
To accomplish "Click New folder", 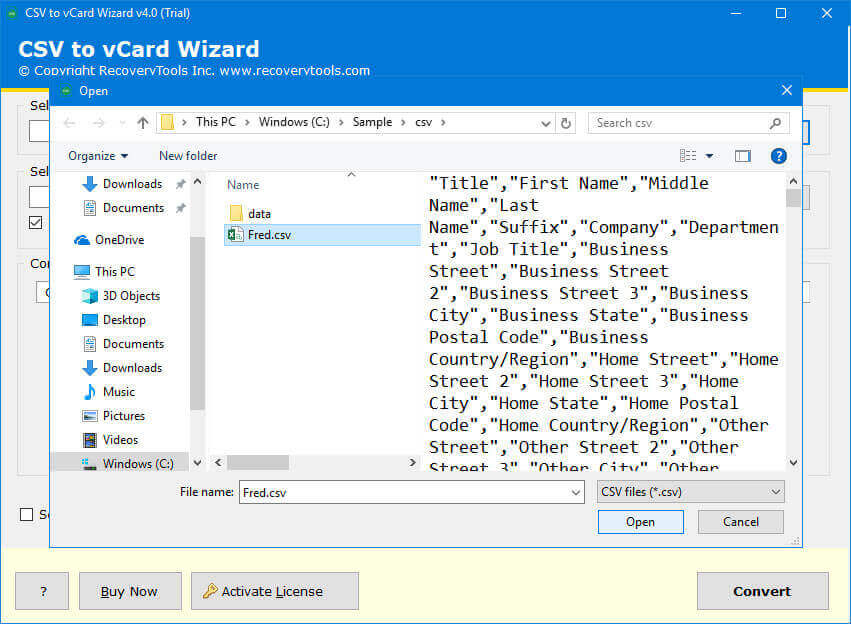I will [188, 156].
